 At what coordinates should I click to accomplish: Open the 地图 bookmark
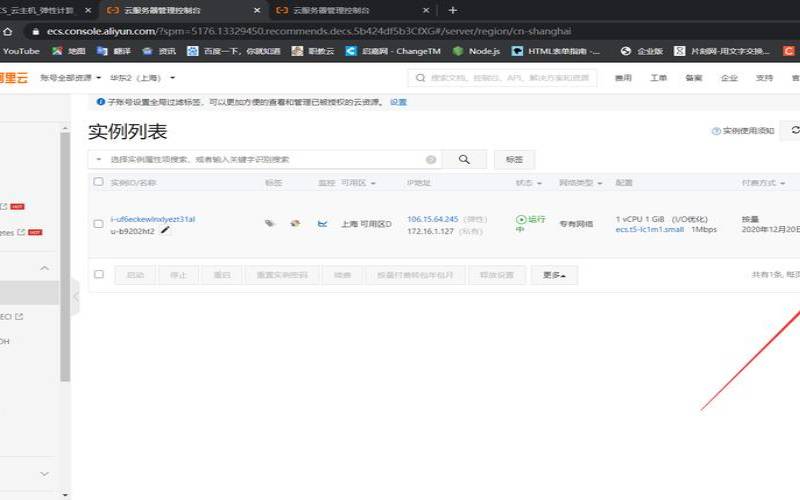pos(69,51)
